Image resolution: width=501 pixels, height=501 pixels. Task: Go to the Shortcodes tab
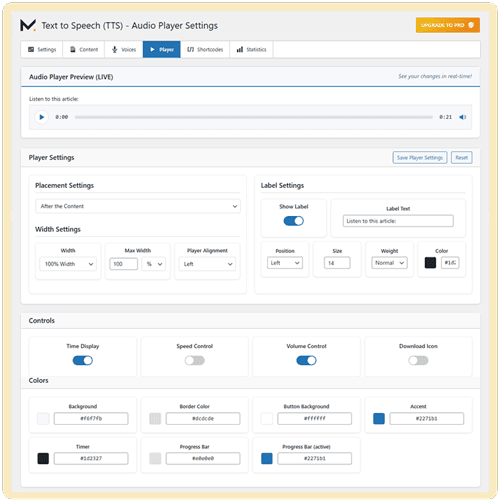click(x=205, y=50)
